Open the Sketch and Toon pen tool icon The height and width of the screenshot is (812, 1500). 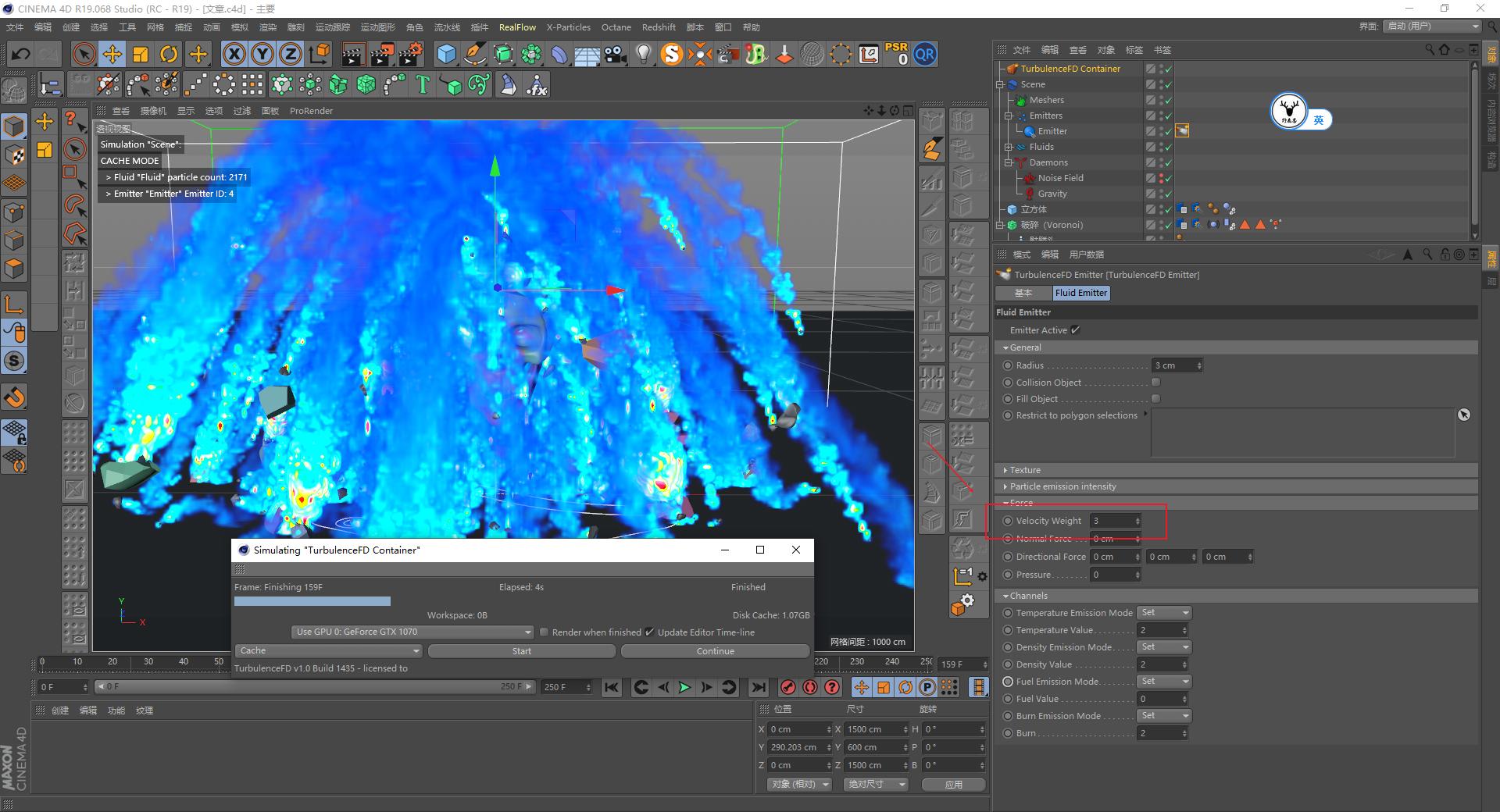474,54
